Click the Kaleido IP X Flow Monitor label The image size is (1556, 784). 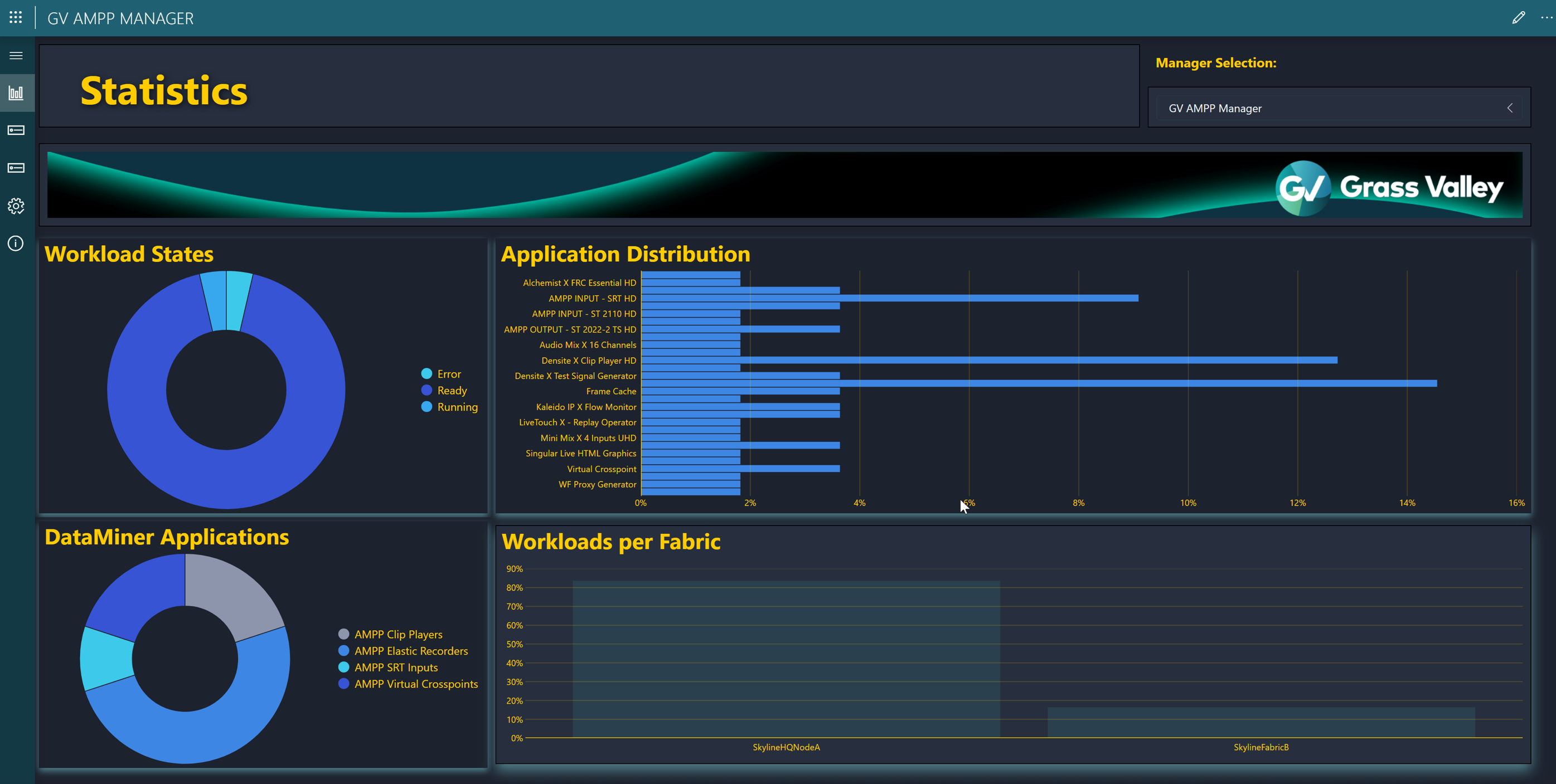(586, 407)
